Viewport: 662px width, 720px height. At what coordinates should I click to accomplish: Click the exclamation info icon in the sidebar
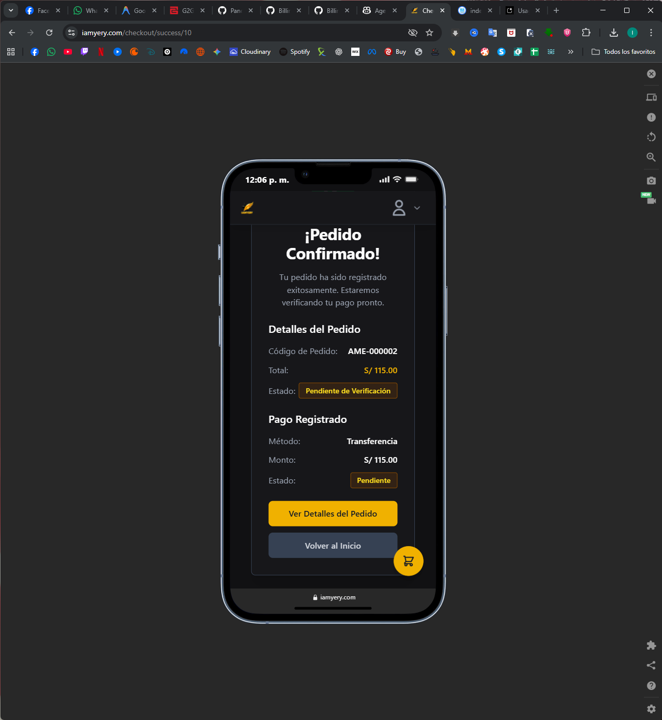tap(651, 117)
